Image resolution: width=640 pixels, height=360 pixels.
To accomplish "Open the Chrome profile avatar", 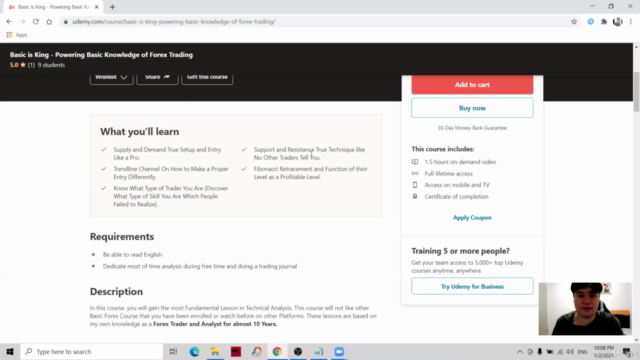I will pos(618,22).
